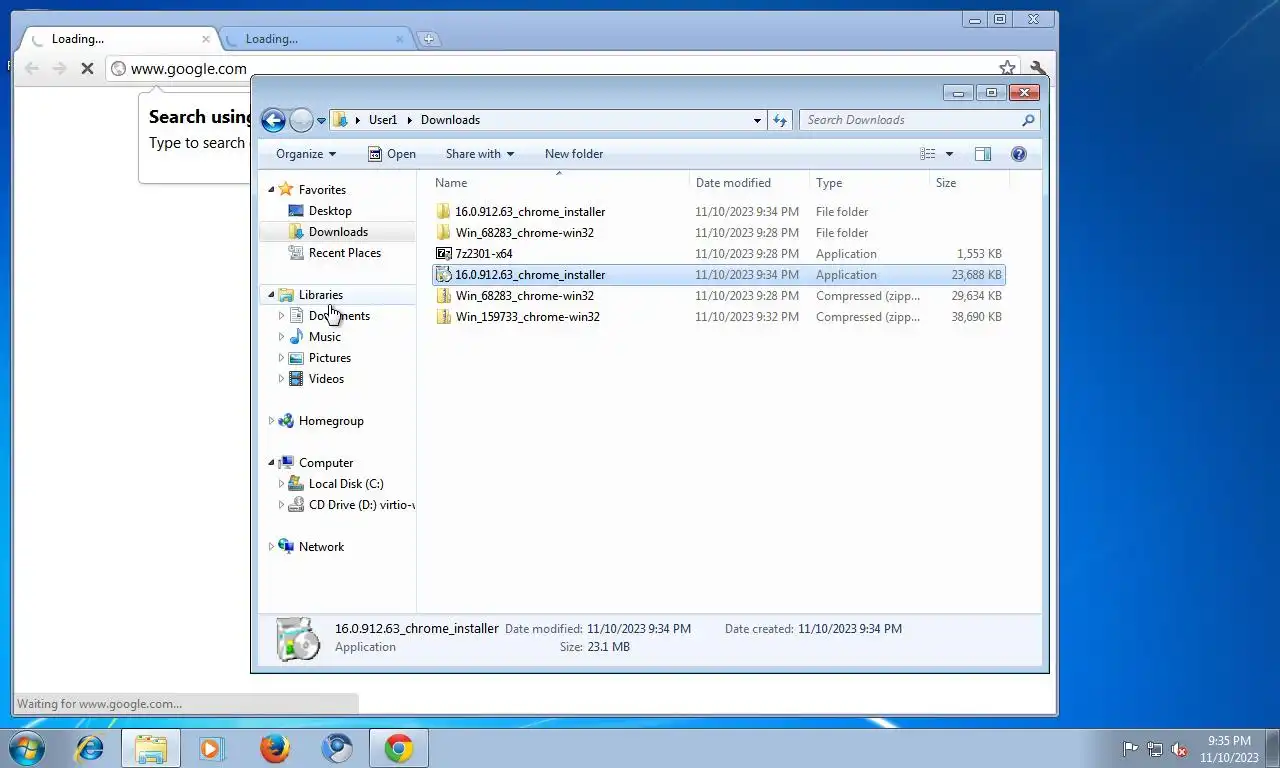Collapse the Favorites tree section

point(271,190)
